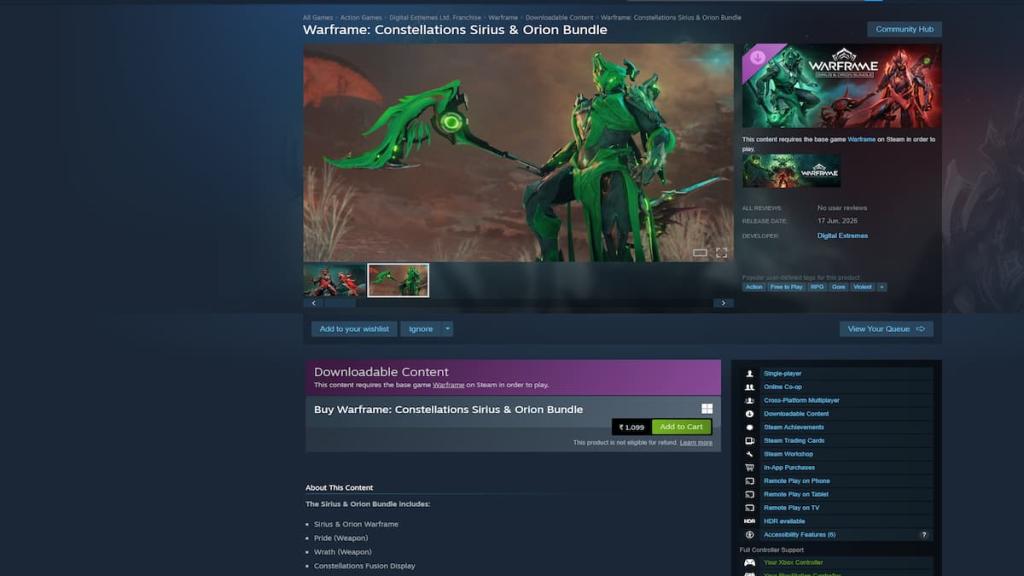Follow the Warframe link in DLC banner
Image resolution: width=1024 pixels, height=576 pixels.
click(448, 385)
